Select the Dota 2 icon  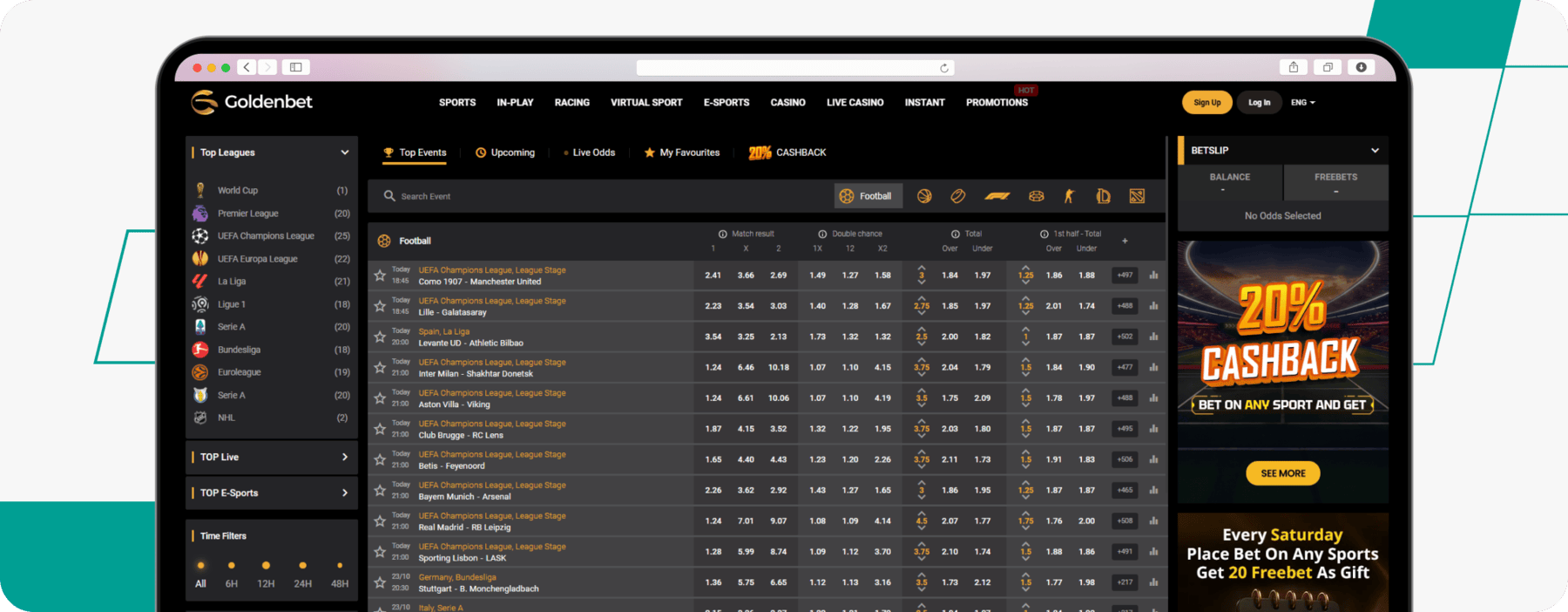(x=1137, y=196)
